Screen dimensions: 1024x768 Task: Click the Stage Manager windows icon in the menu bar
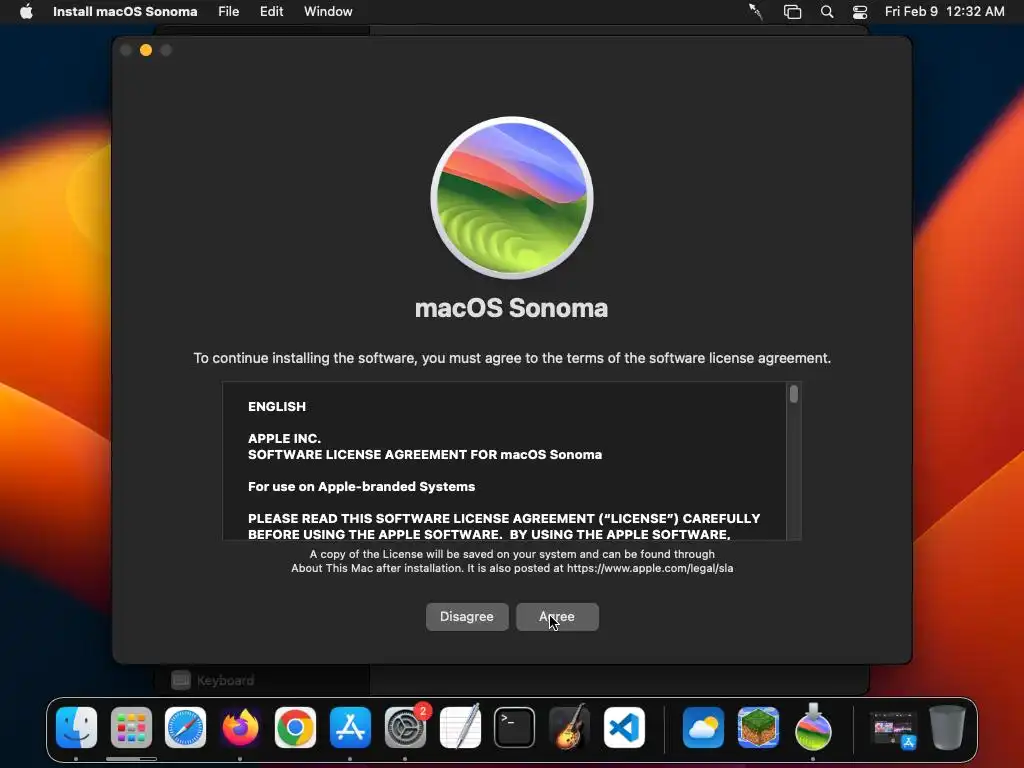pos(792,12)
